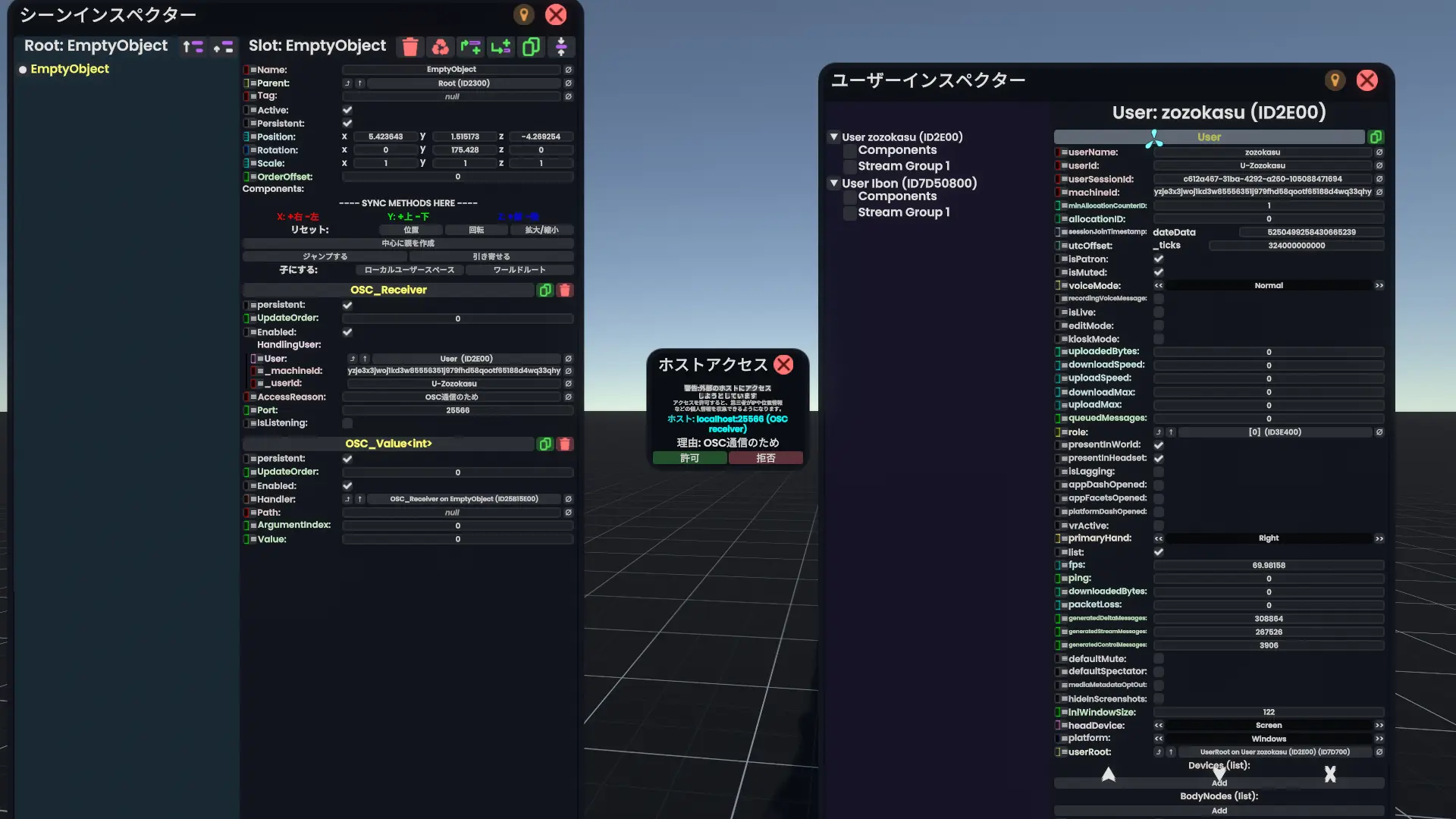Delete the OSC_Value<int> component with its trash icon
The height and width of the screenshot is (819, 1456).
coord(565,444)
